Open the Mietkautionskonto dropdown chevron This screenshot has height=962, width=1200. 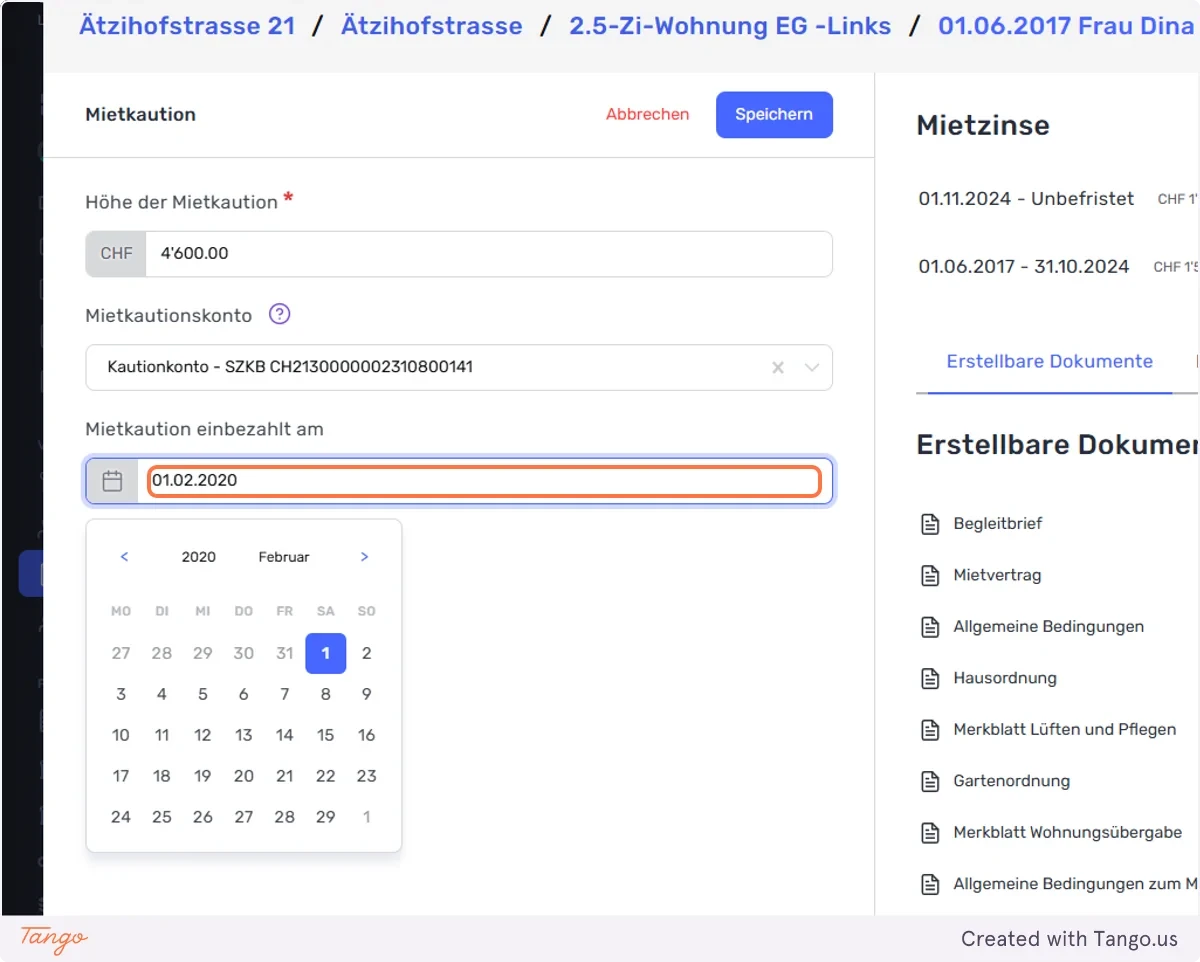pos(812,368)
